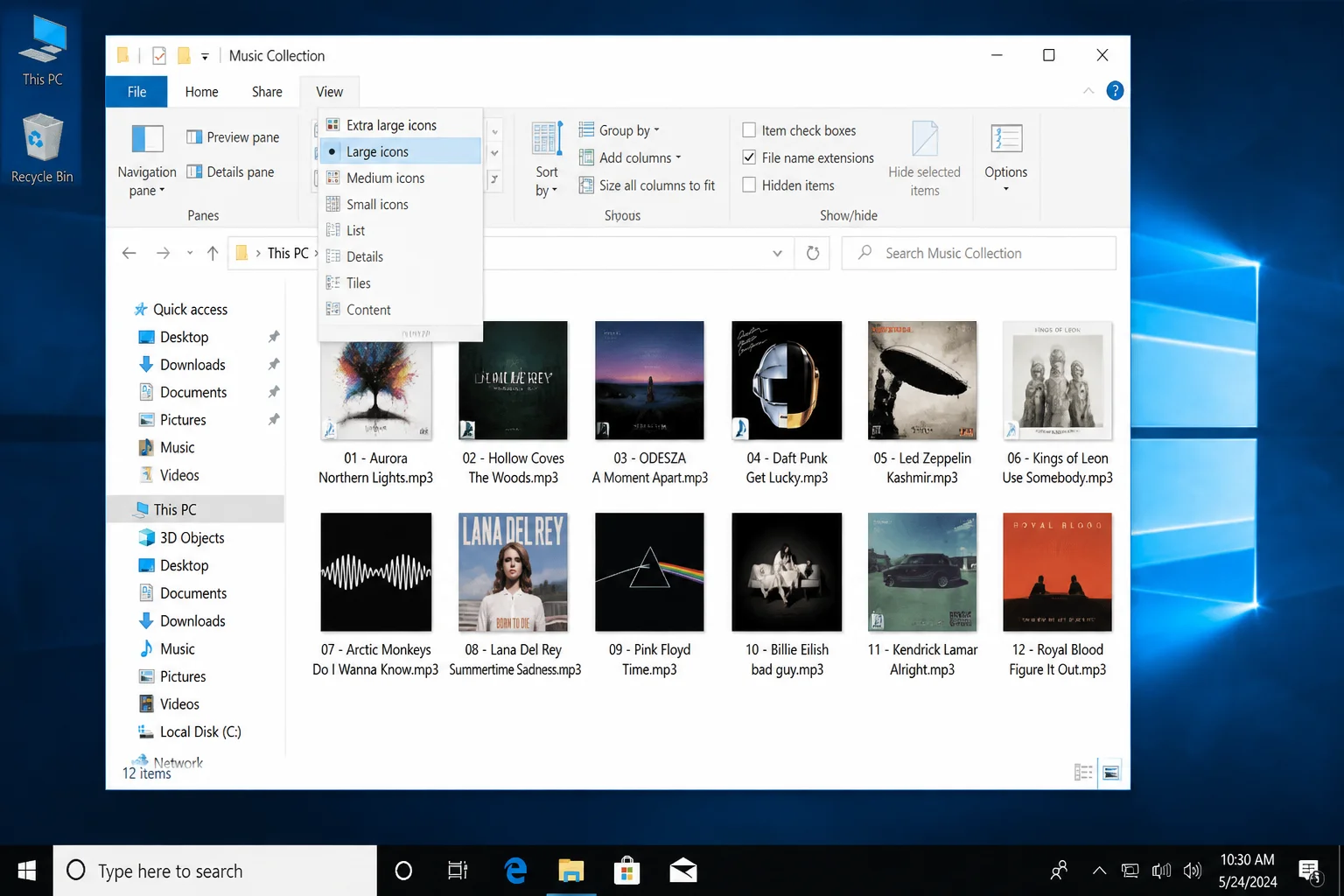Choose Extra large icons layout
The width and height of the screenshot is (1344, 896).
click(x=401, y=125)
